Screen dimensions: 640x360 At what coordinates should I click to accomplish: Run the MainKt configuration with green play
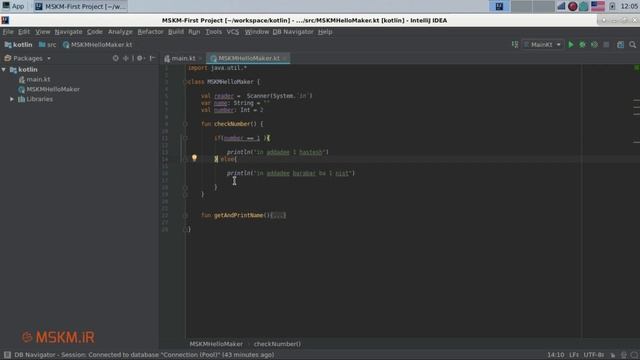[571, 45]
